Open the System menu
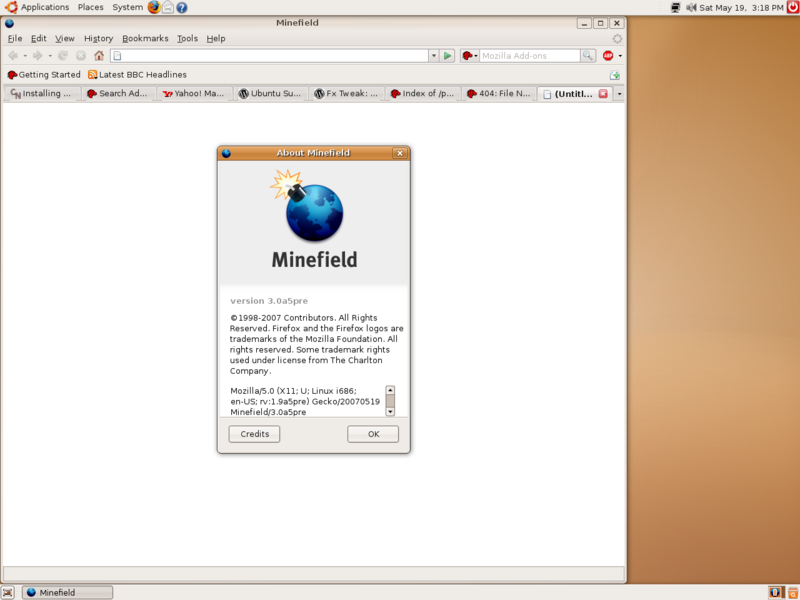The image size is (800, 600). click(x=128, y=7)
